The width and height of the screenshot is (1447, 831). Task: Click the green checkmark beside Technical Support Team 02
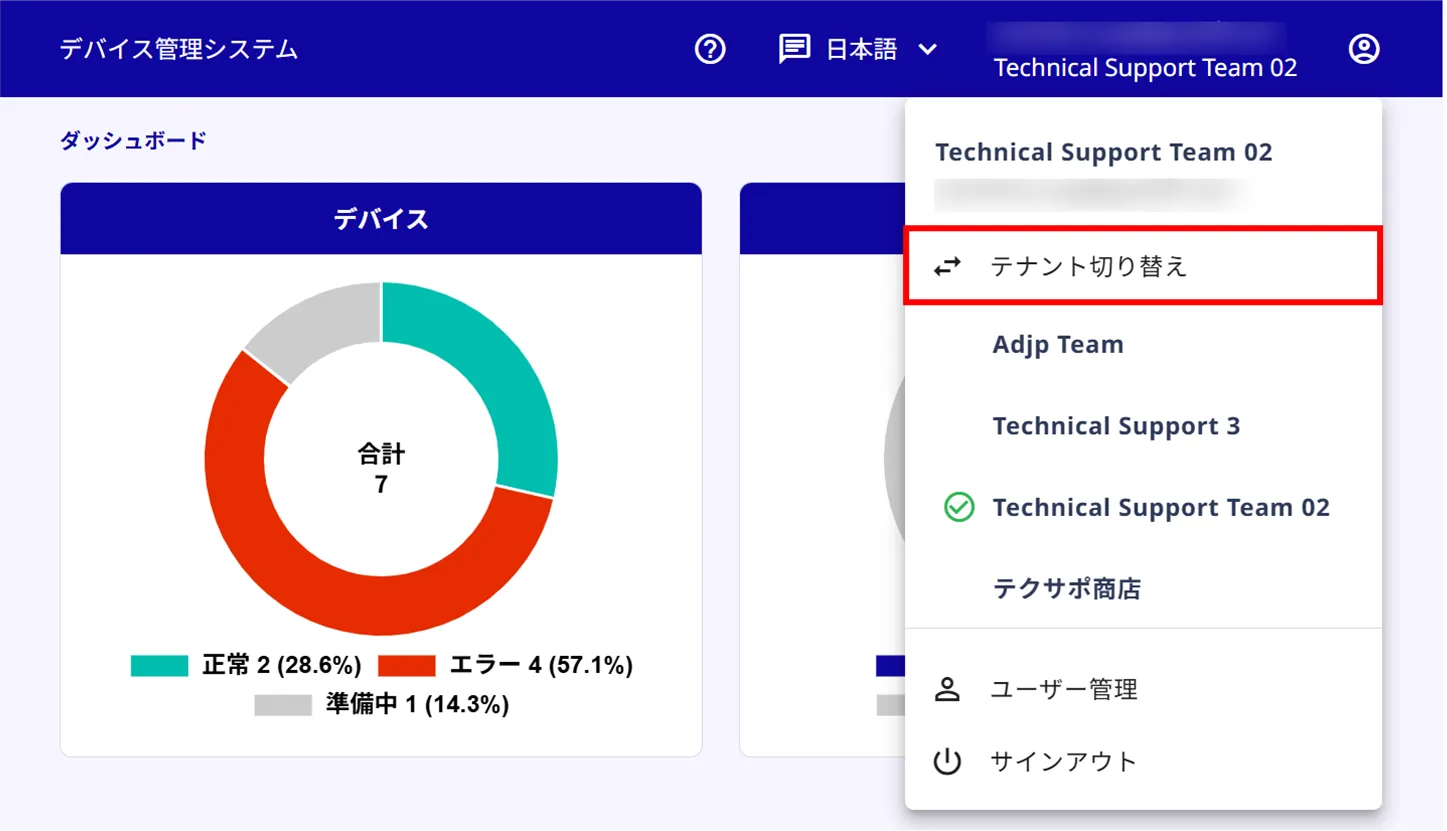[959, 508]
